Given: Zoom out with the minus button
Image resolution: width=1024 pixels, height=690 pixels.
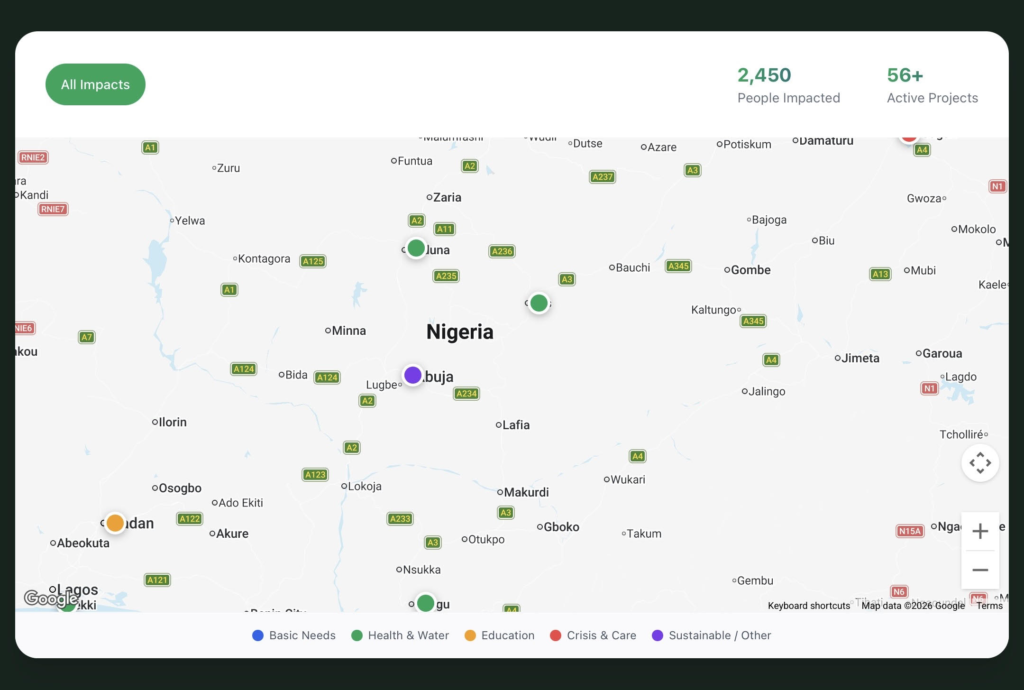Looking at the screenshot, I should (980, 570).
